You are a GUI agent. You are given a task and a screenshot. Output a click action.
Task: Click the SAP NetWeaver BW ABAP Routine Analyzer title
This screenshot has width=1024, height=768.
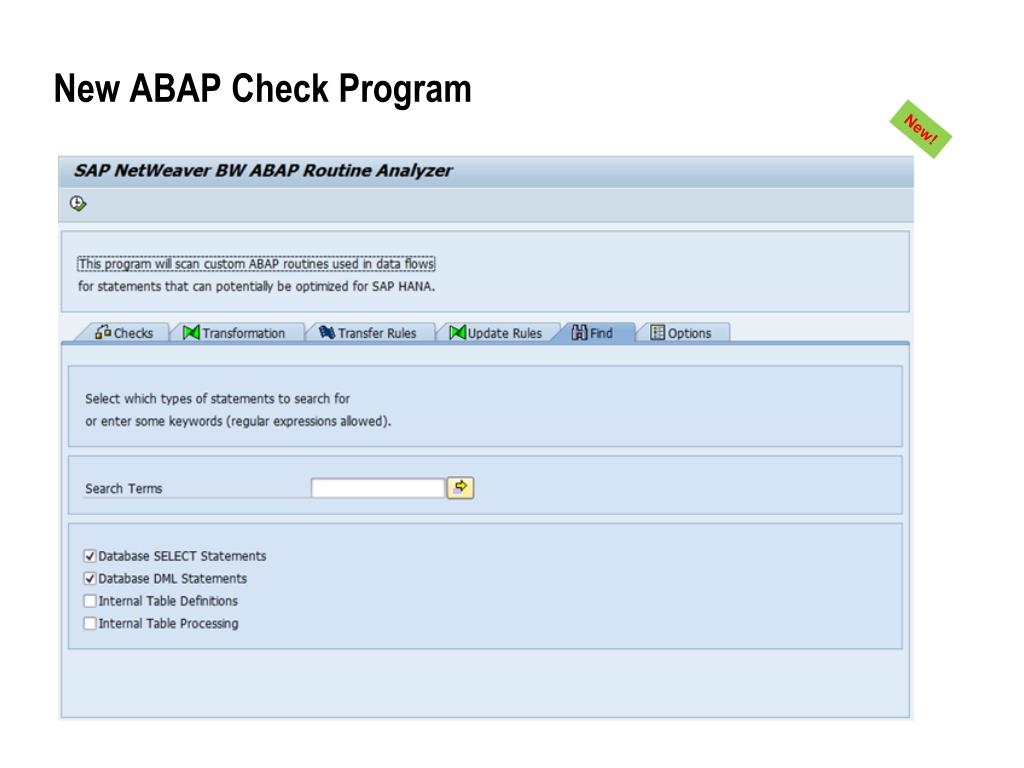(263, 171)
